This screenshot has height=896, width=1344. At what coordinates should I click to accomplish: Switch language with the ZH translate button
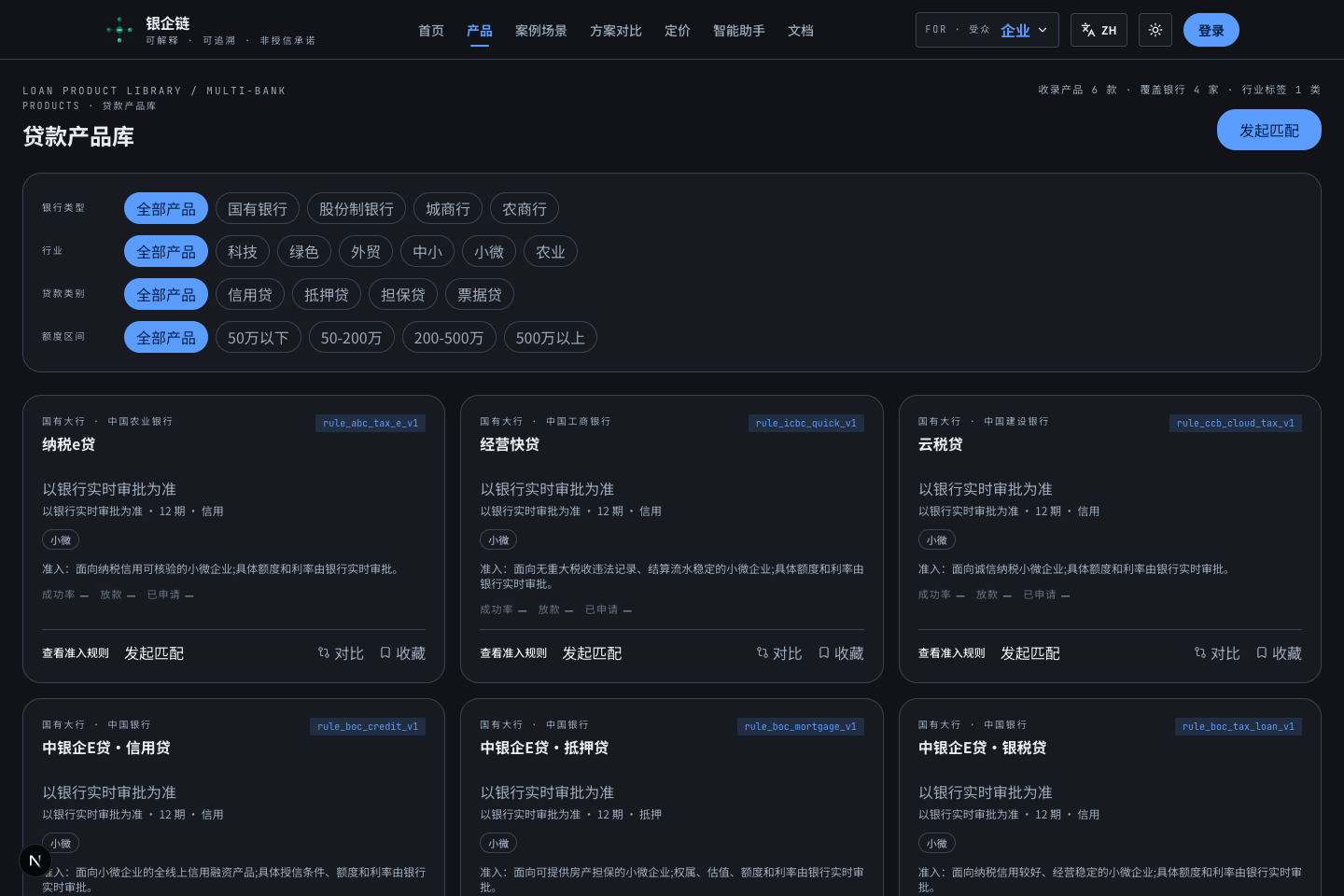pyautogui.click(x=1099, y=30)
